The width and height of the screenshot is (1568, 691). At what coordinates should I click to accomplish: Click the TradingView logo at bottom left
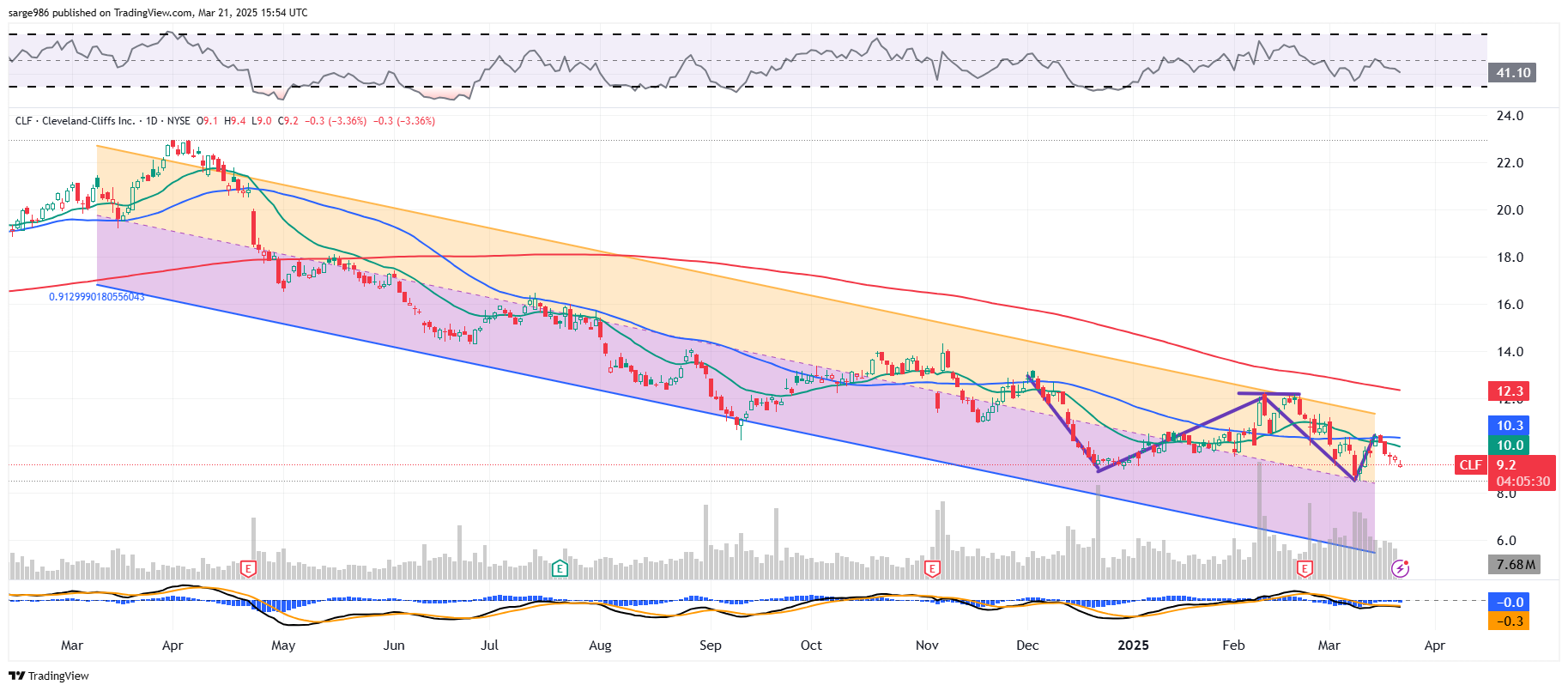(x=49, y=676)
